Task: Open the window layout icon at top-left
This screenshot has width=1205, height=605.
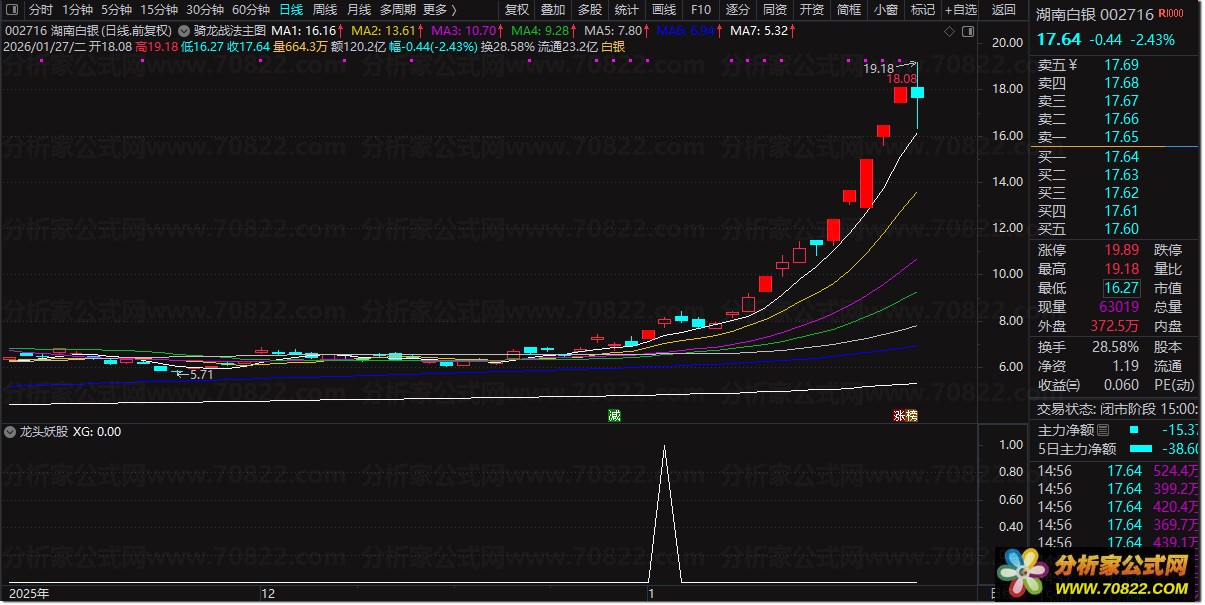Action: click(11, 10)
